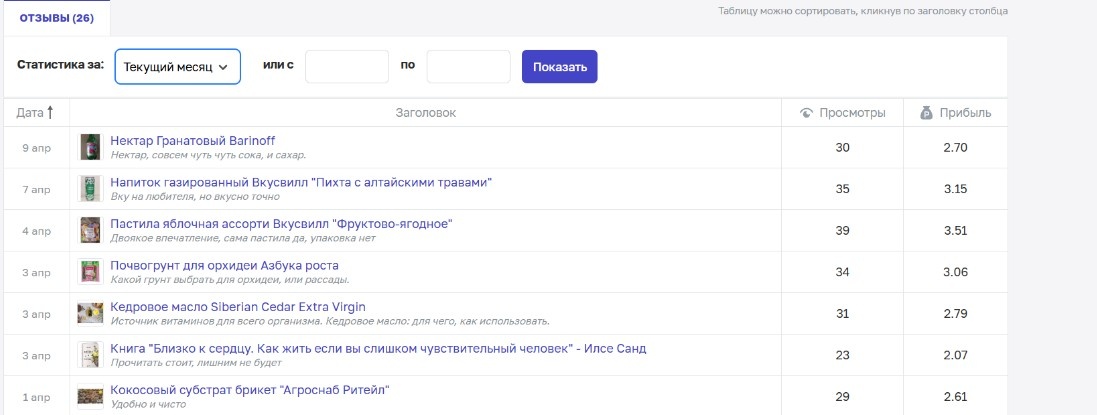Click views value 23 in Книга row
1097x415 pixels.
pos(842,355)
